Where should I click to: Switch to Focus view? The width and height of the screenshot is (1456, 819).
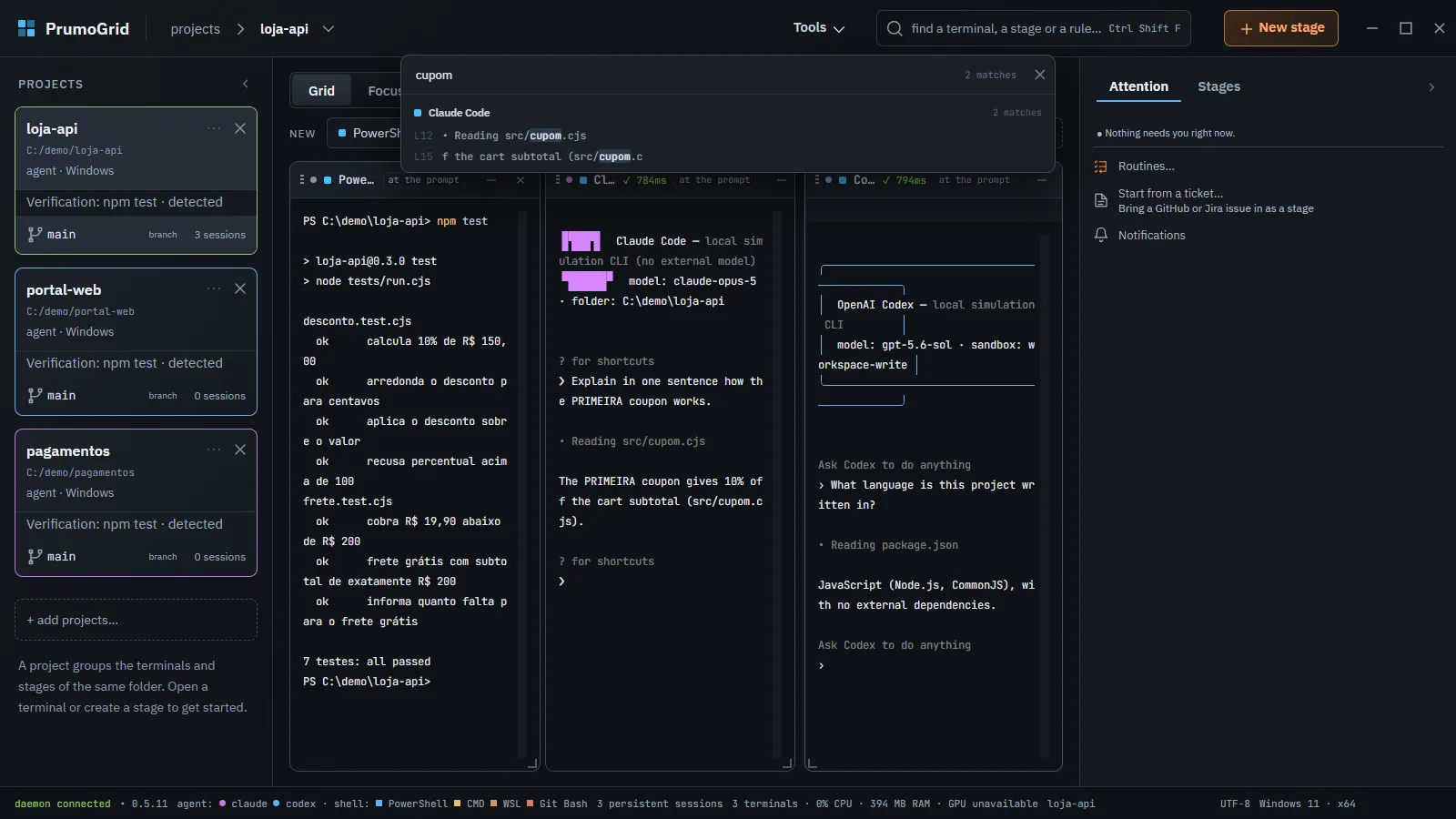382,91
